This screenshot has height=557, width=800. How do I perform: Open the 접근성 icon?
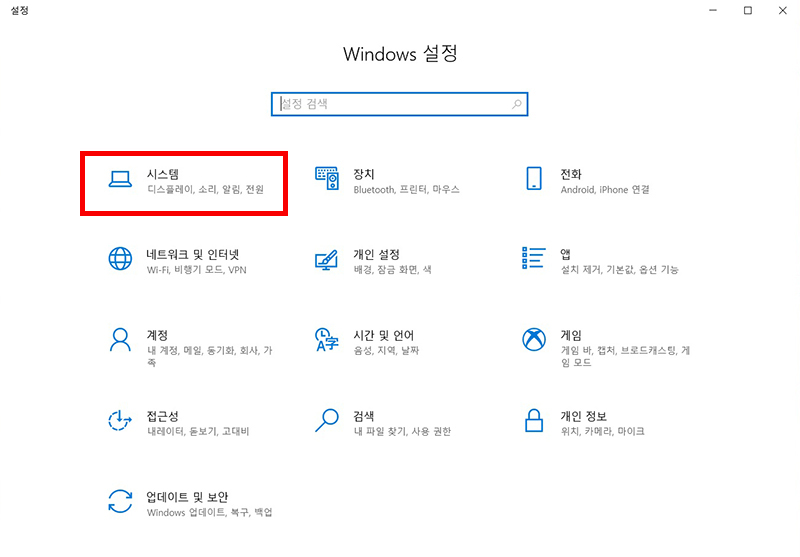[x=120, y=420]
